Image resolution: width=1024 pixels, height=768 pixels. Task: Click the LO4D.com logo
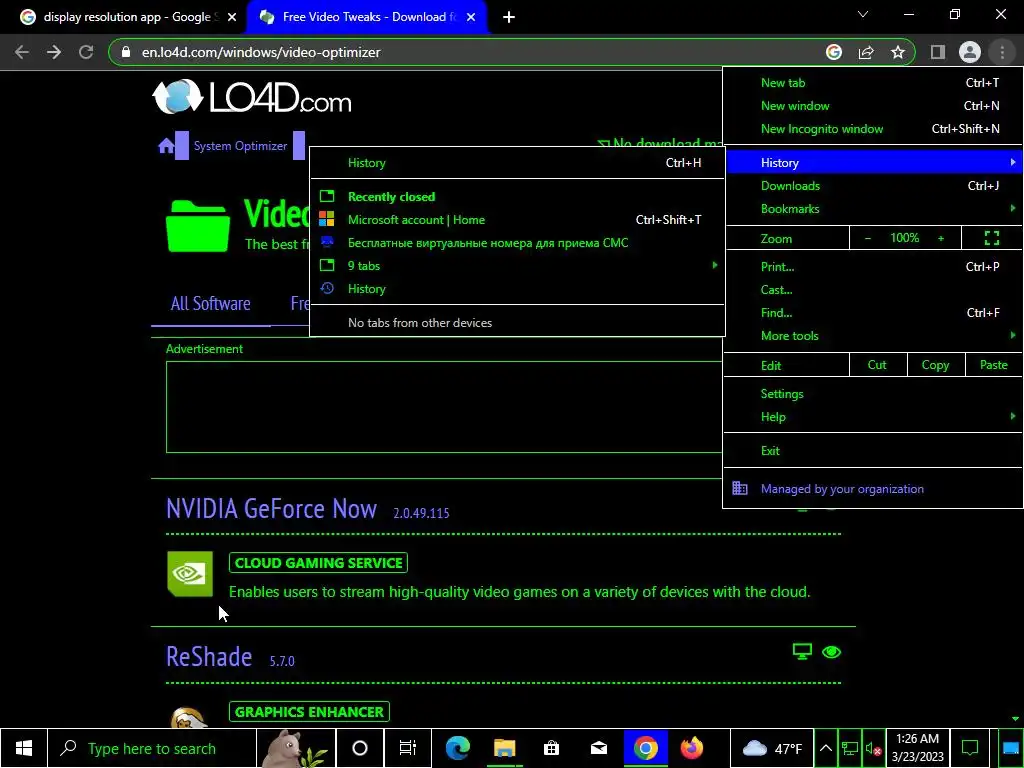252,97
